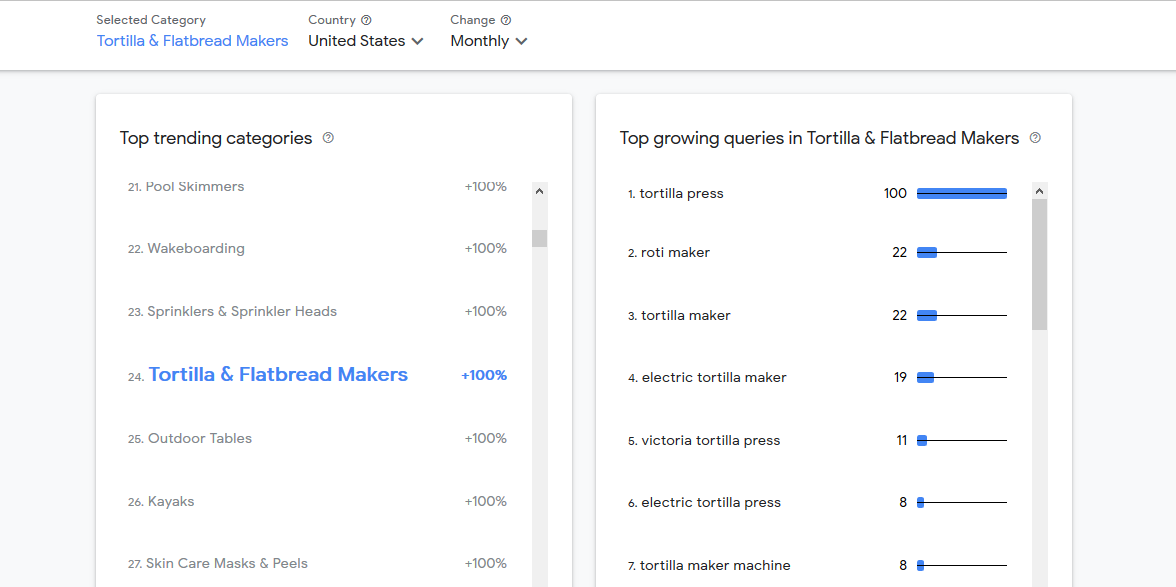Click the roti maker query row
This screenshot has height=587, width=1176.
click(675, 253)
